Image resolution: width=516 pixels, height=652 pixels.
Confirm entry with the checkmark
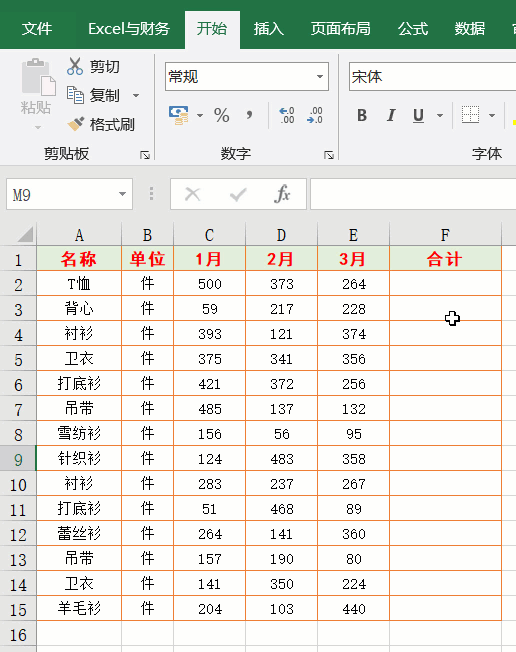pyautogui.click(x=238, y=194)
